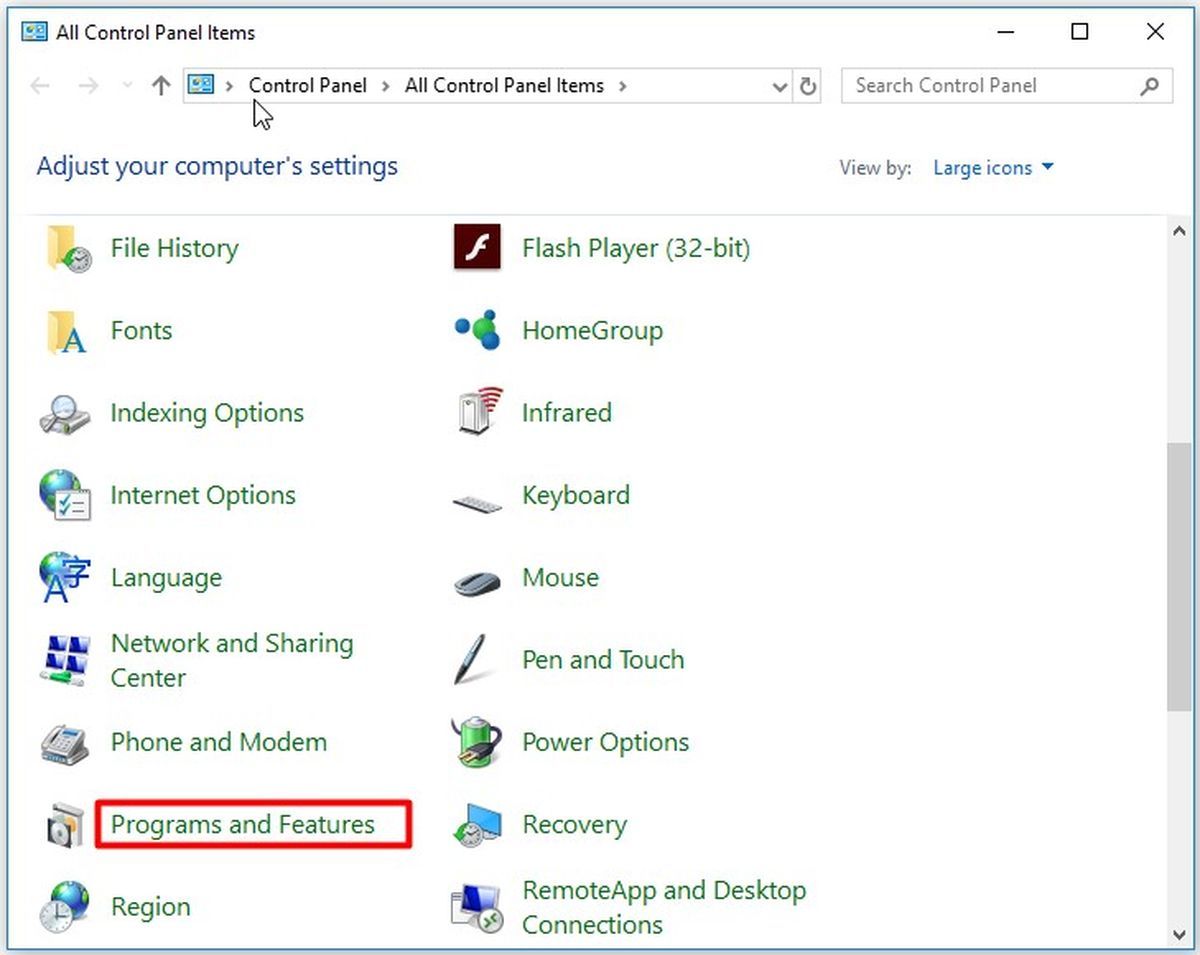Select Control Panel in the breadcrumb path
The image size is (1200, 955).
click(308, 86)
